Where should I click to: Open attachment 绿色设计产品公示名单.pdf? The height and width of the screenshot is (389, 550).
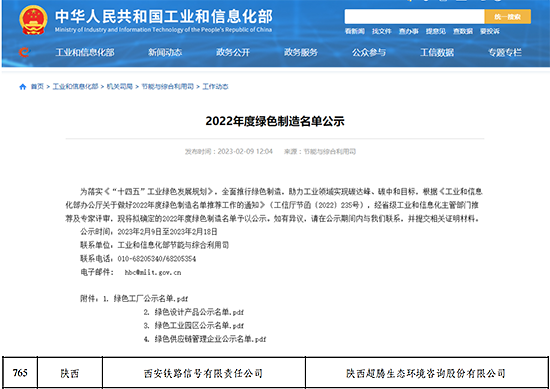click(199, 312)
